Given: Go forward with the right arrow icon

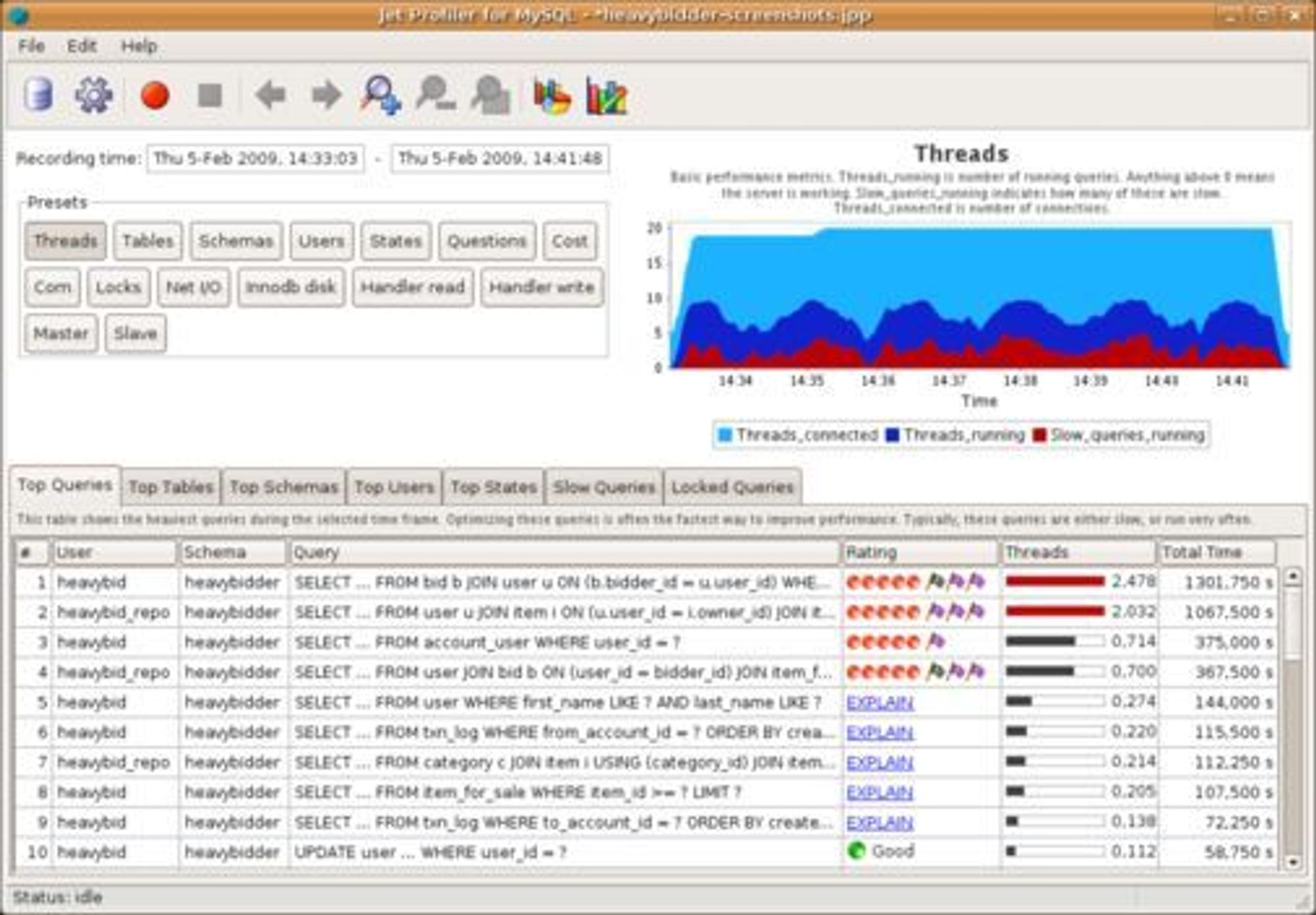Looking at the screenshot, I should (x=326, y=95).
